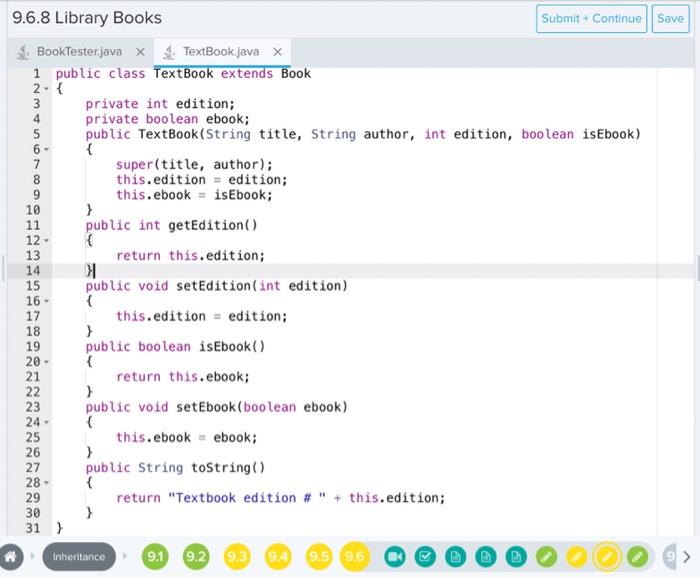The width and height of the screenshot is (700, 578).
Task: Jump to lesson 9.2 circle
Action: [196, 557]
